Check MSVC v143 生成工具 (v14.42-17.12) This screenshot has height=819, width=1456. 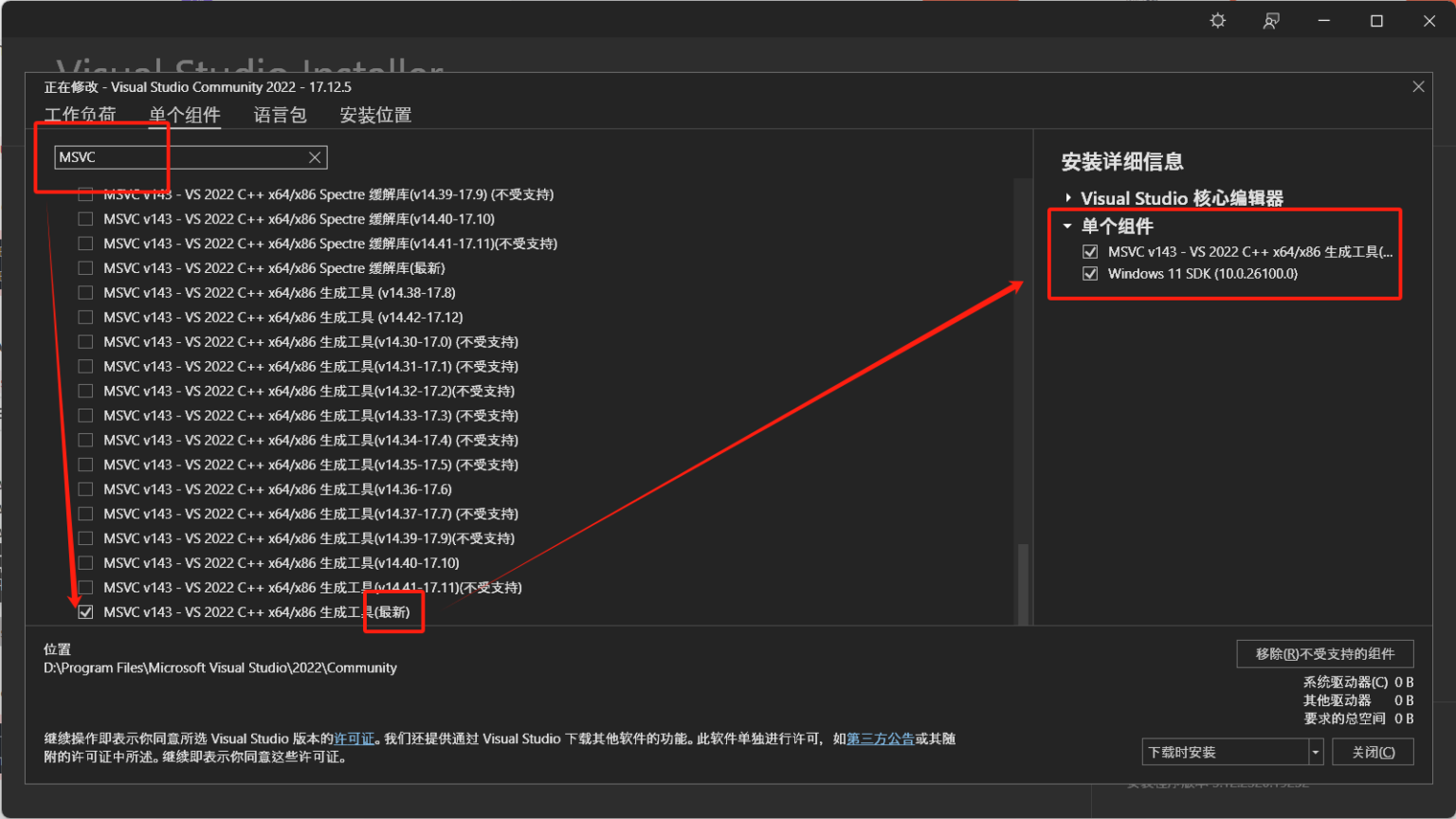[x=85, y=317]
